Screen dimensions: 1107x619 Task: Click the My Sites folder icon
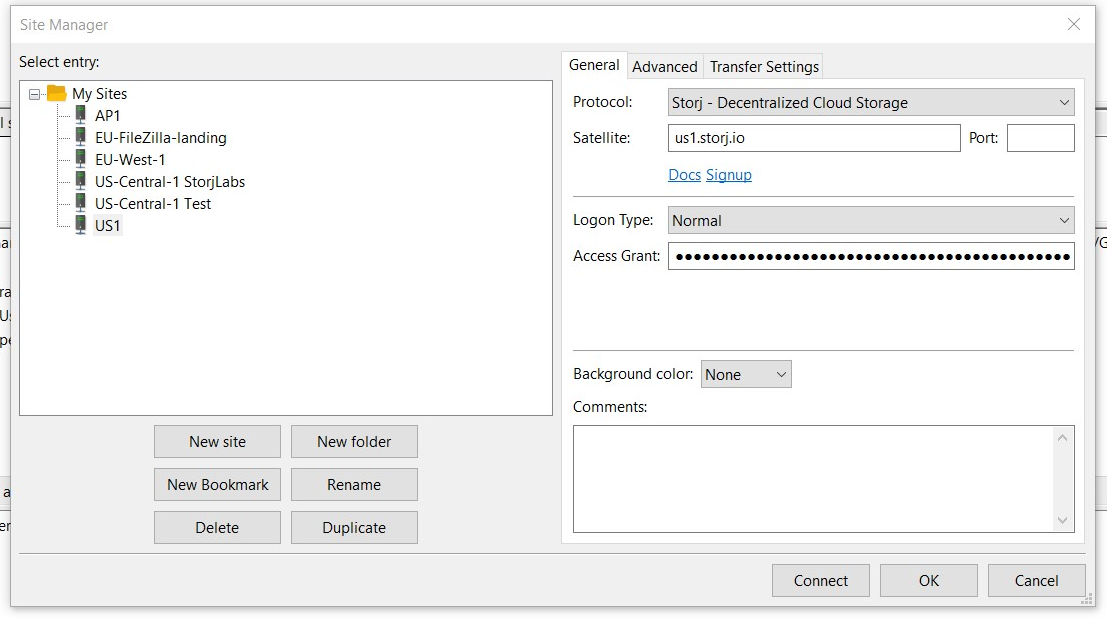56,92
